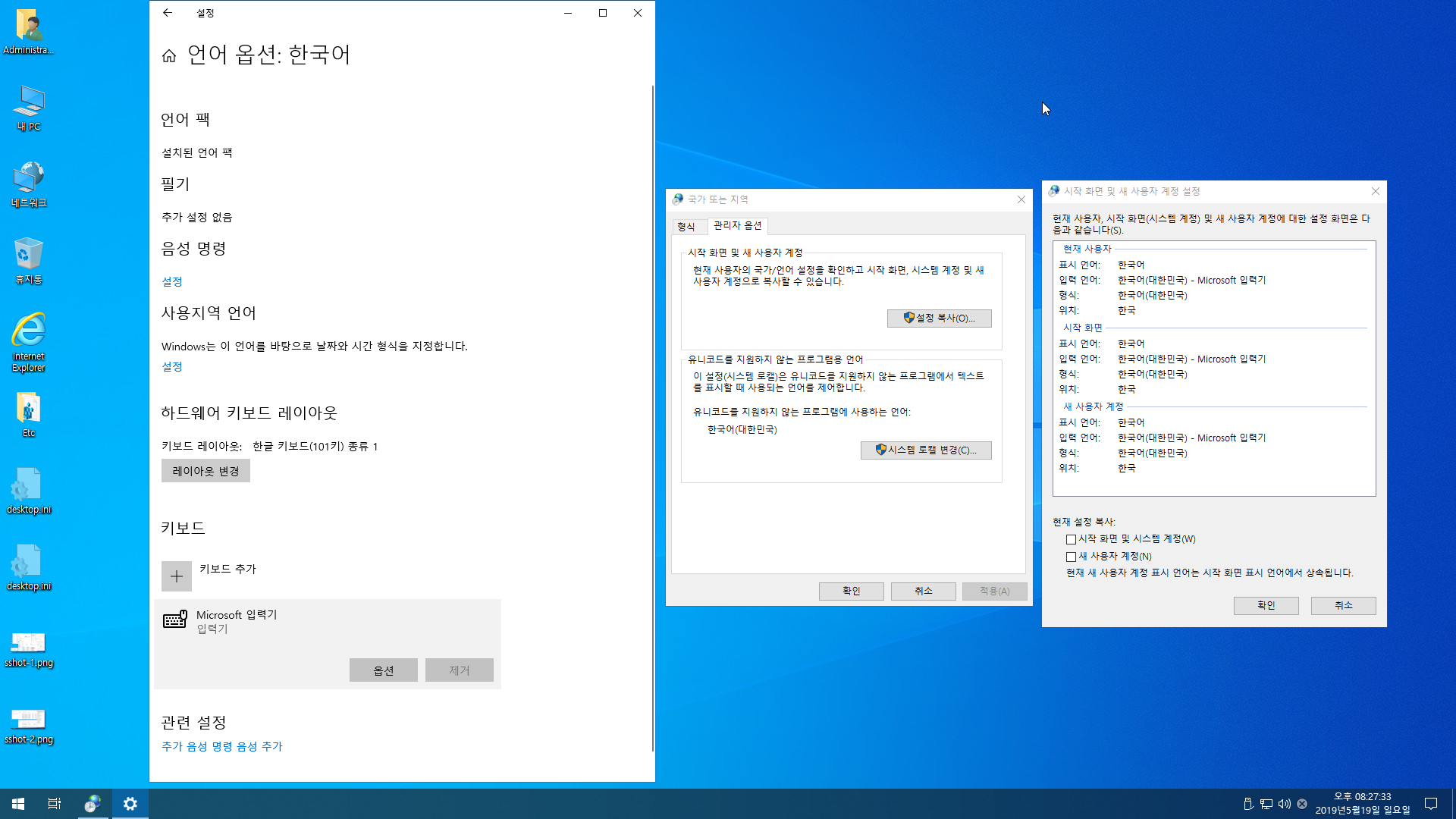This screenshot has height=819, width=1456.
Task: Open the notification center icon
Action: [1431, 804]
